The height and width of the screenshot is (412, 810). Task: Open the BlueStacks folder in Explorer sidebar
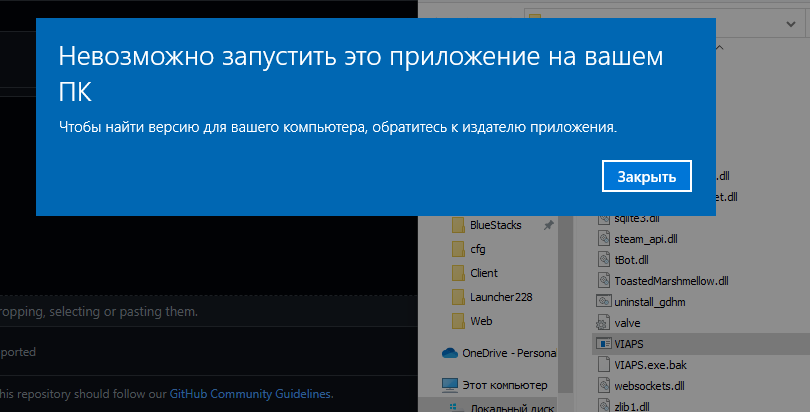click(x=495, y=225)
